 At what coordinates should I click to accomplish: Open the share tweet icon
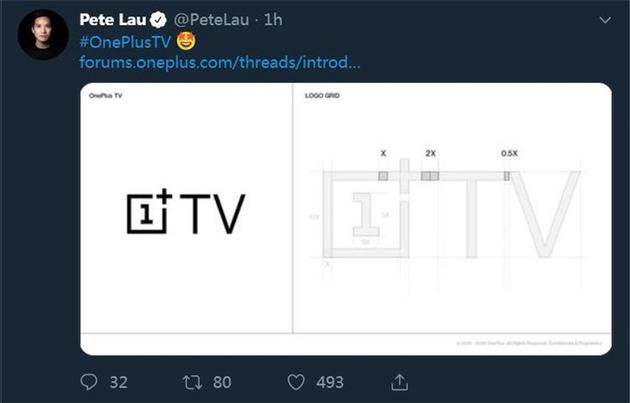[x=399, y=381]
